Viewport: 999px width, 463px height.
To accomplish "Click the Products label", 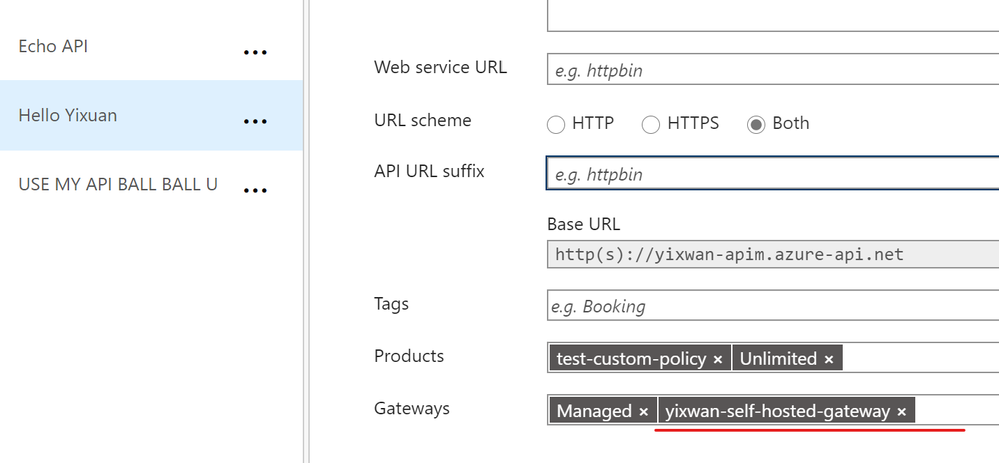I will tap(409, 356).
